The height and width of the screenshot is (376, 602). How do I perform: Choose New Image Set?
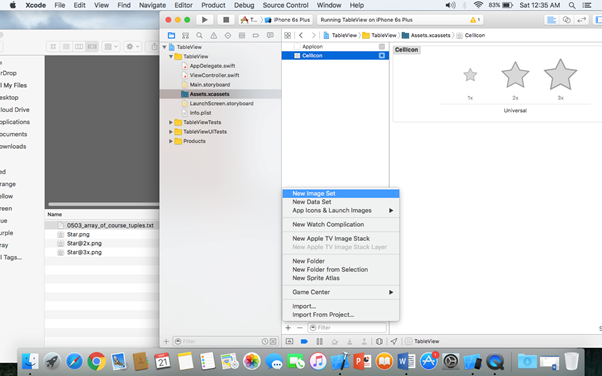[x=341, y=194]
